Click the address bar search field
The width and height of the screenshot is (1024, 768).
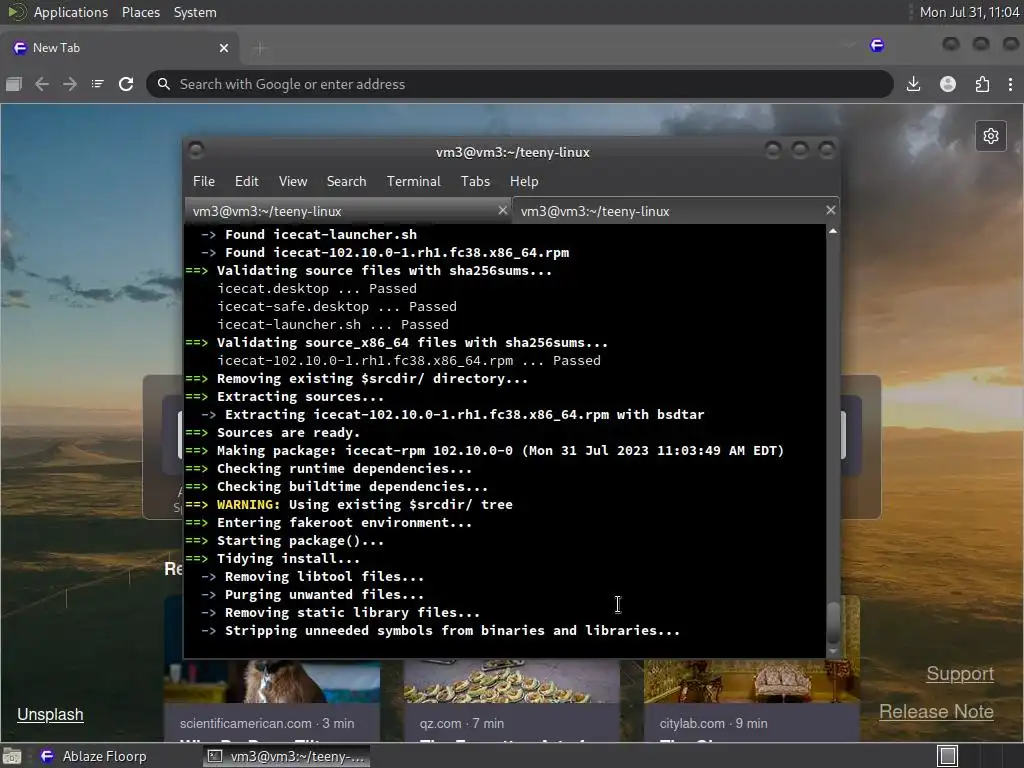click(520, 84)
